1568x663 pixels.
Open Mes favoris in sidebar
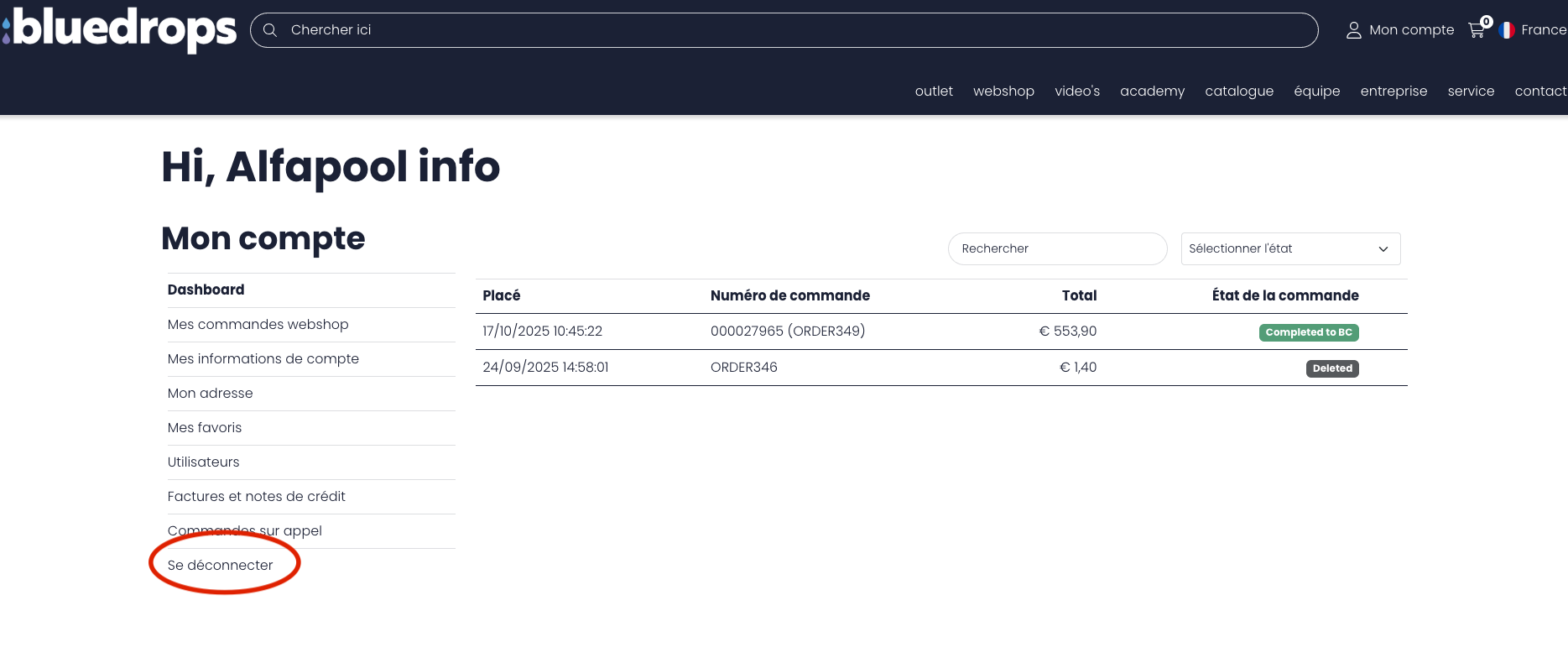point(204,427)
